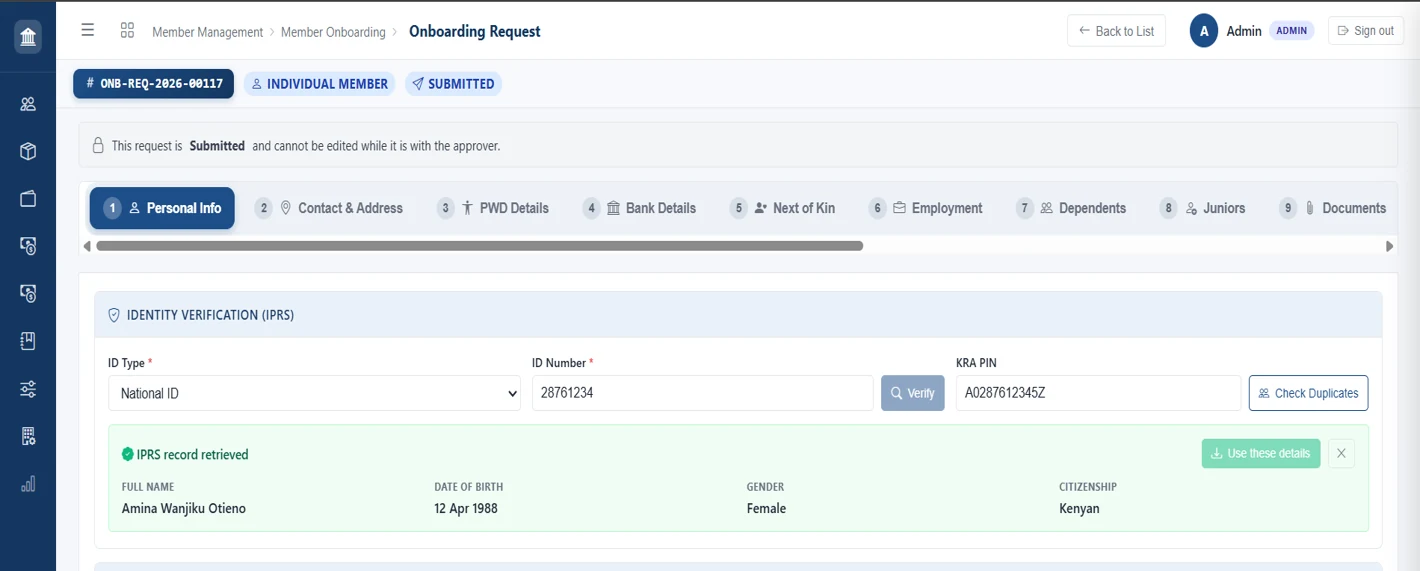Click the horizontal tab scrollbar thumb
1420x571 pixels.
(479, 246)
